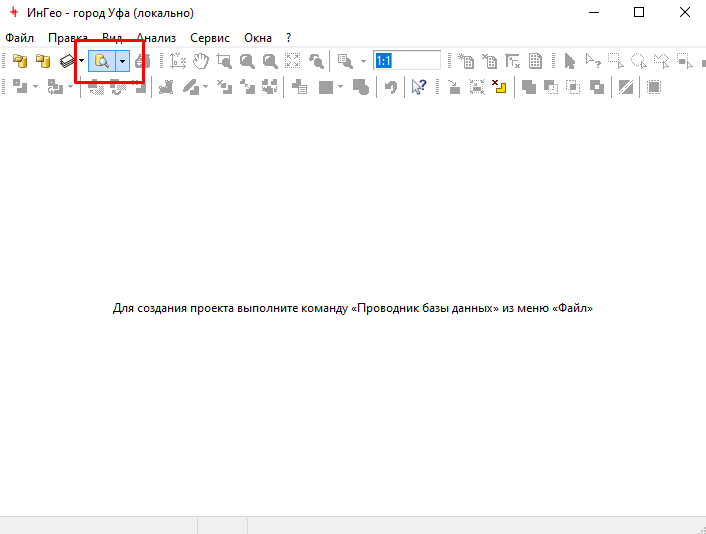Click the stacked layers icon
The width and height of the screenshot is (706, 534).
coord(68,61)
